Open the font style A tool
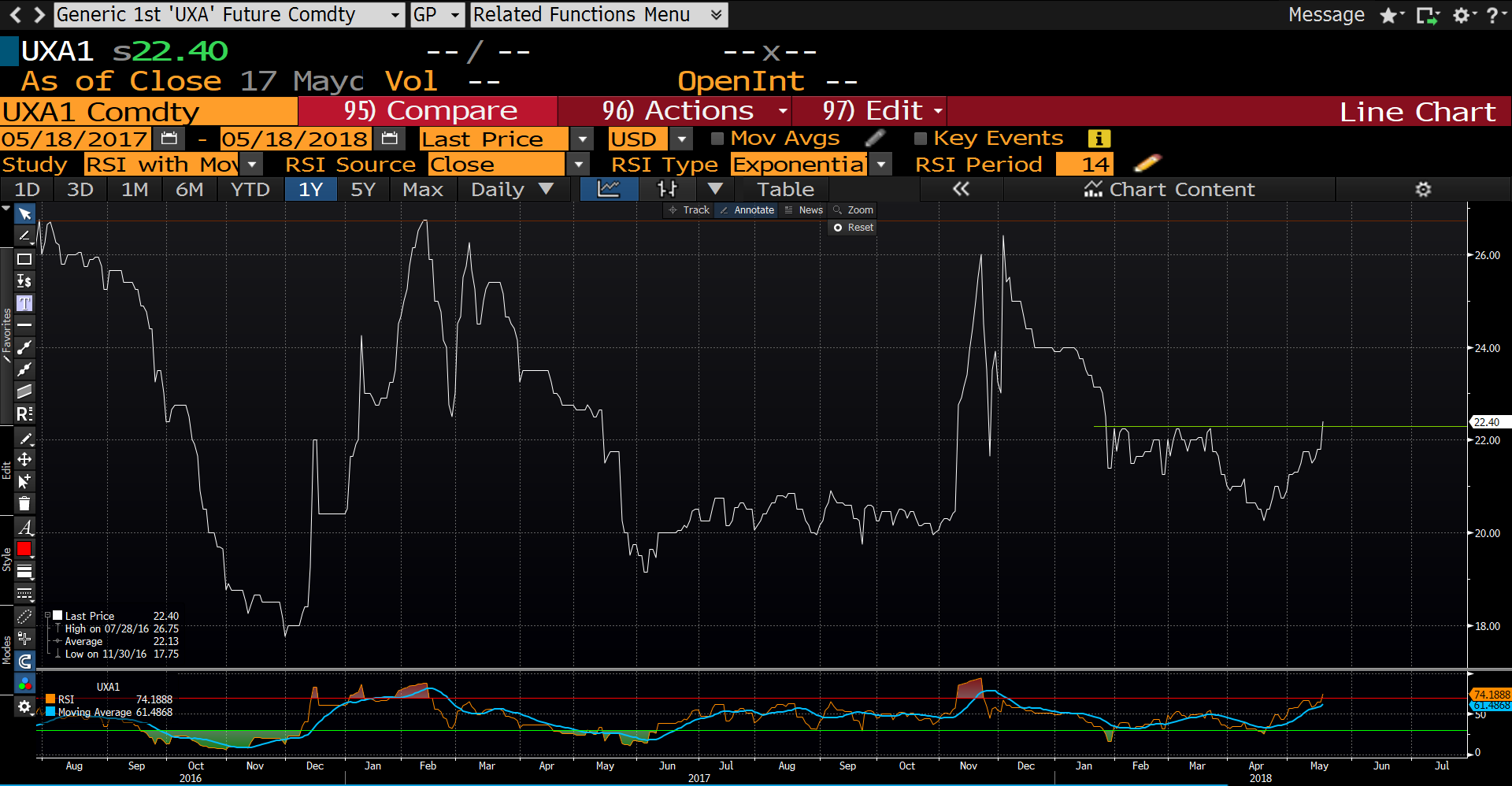The height and width of the screenshot is (786, 1512). pos(24,527)
